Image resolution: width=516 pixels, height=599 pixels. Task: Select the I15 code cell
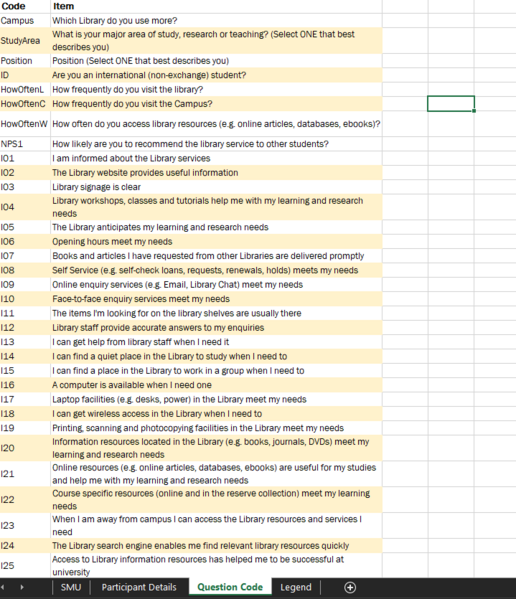point(25,371)
